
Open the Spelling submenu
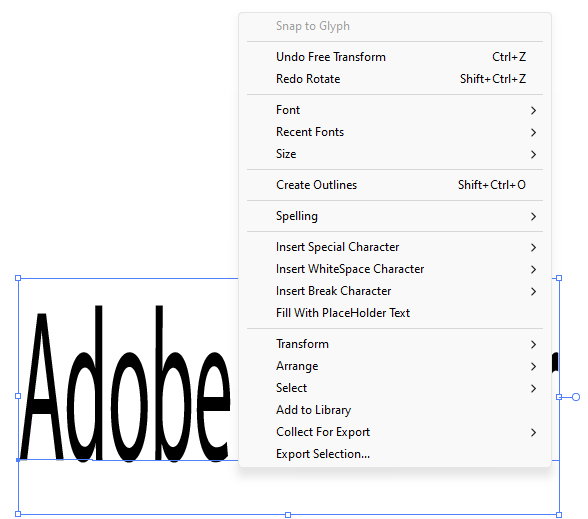395,216
